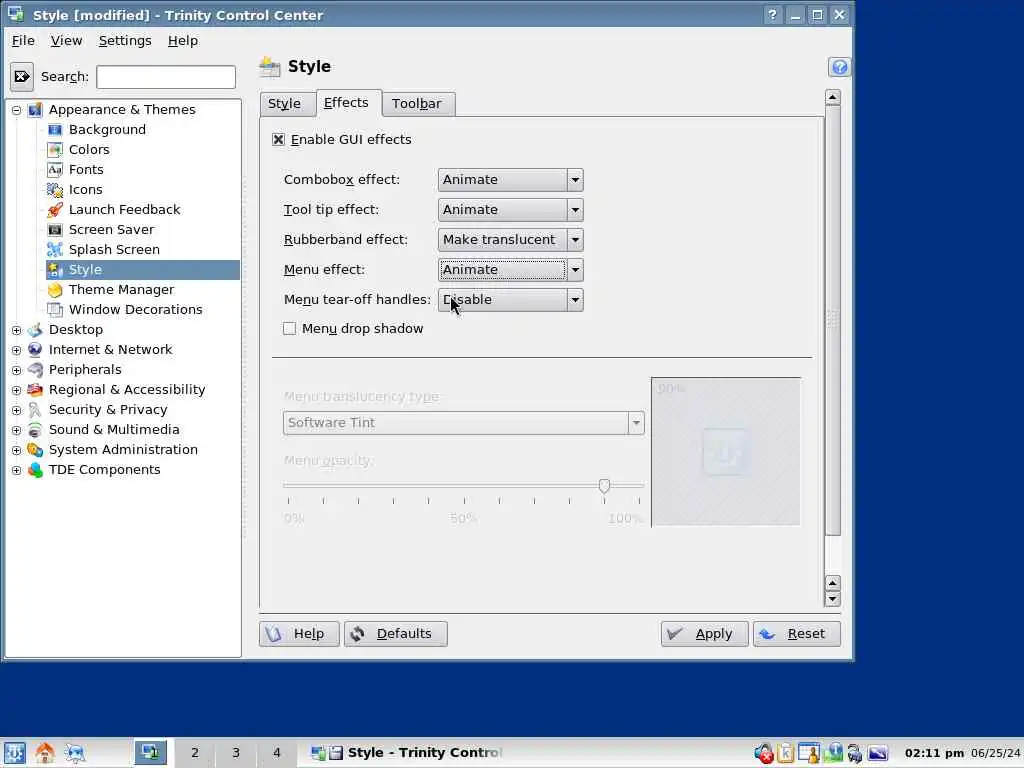
Task: Switch to the Toolbar tab
Action: (417, 104)
